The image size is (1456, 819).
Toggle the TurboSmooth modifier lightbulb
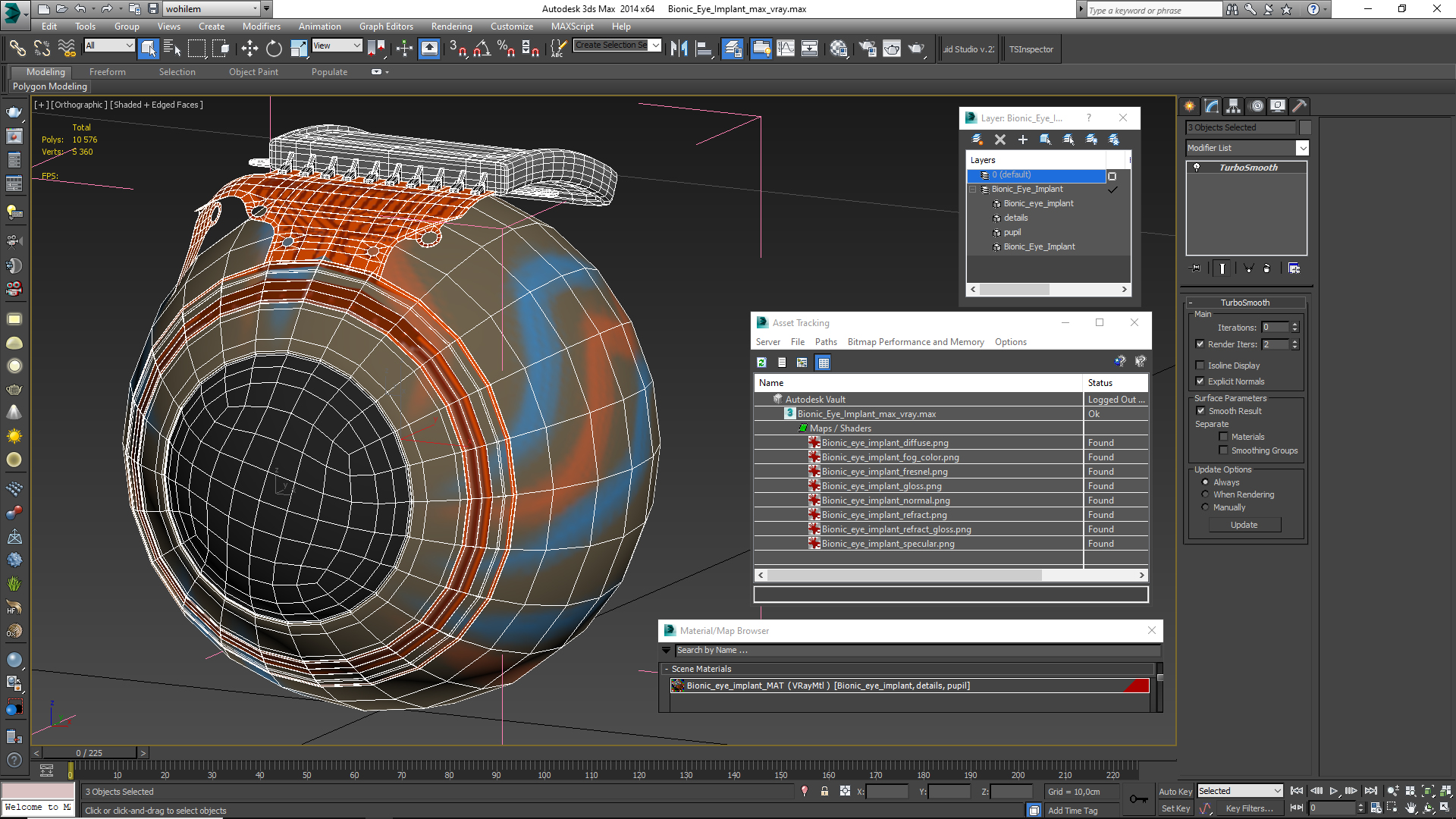tap(1197, 168)
